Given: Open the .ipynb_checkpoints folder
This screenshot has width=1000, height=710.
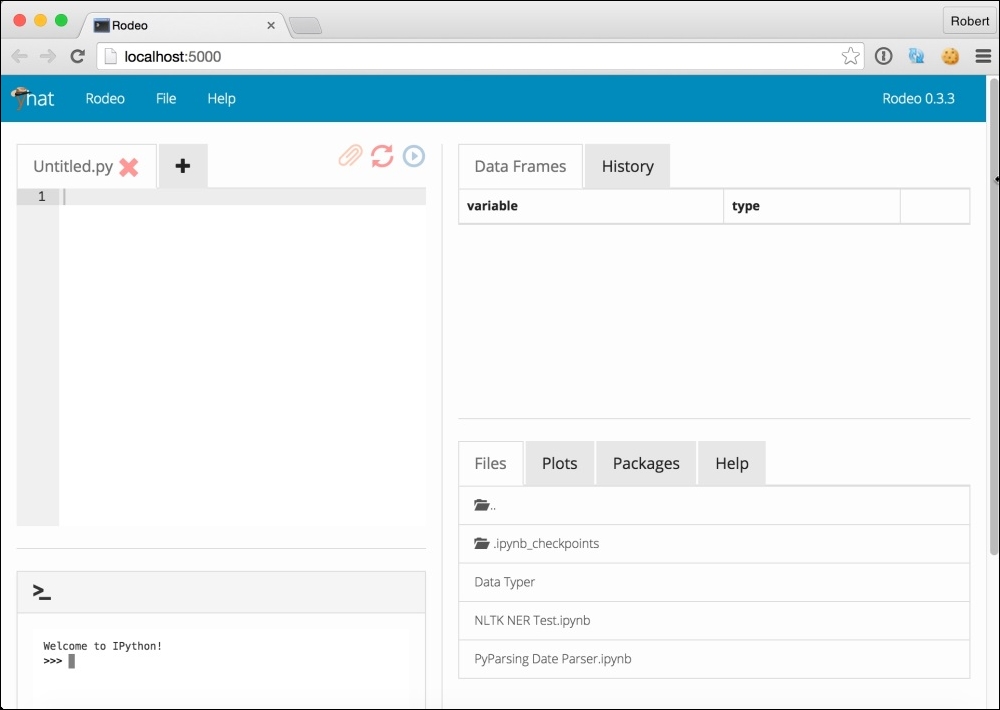Looking at the screenshot, I should [x=545, y=544].
